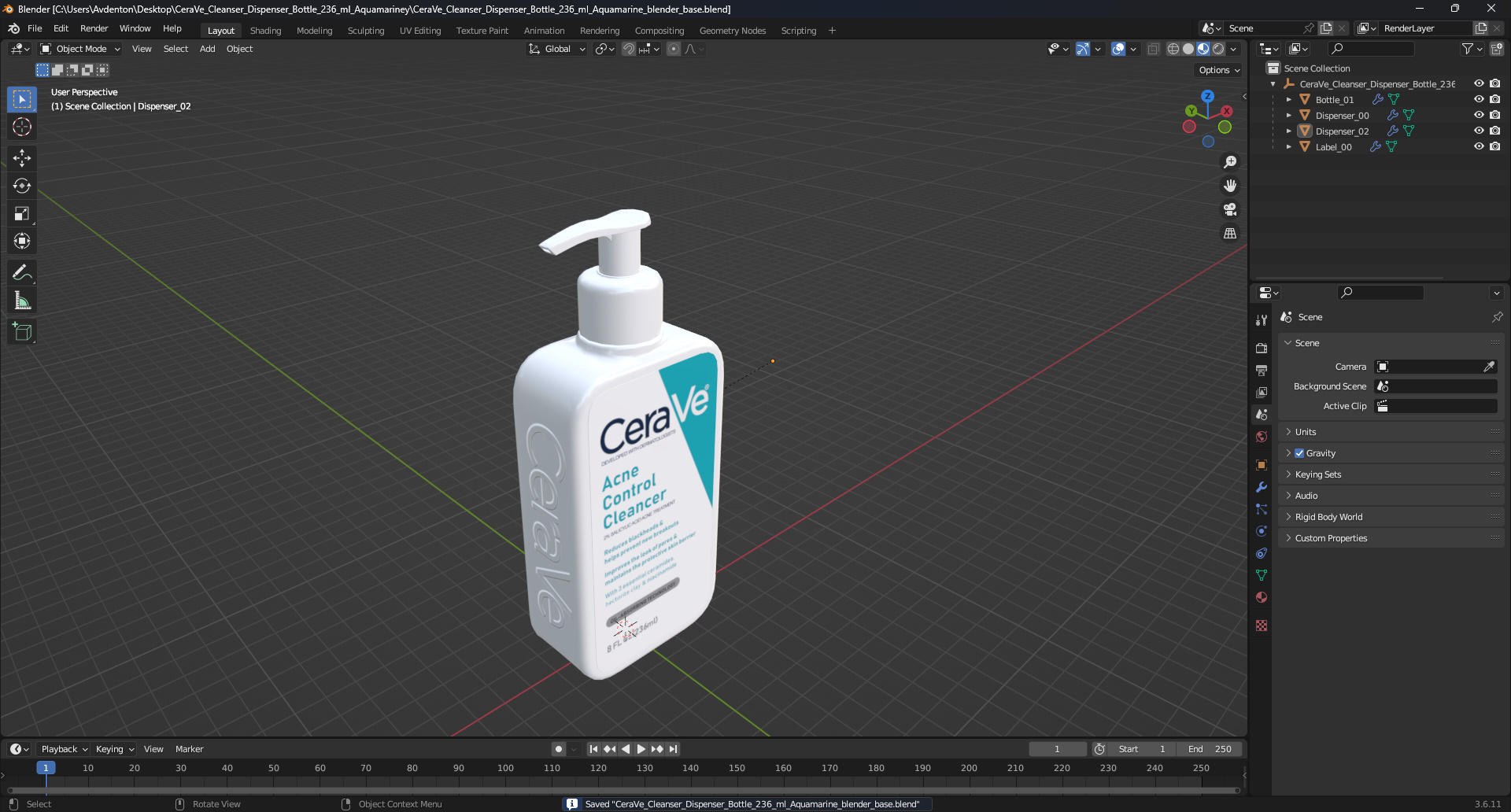Open the Tool properties tab

click(1262, 319)
